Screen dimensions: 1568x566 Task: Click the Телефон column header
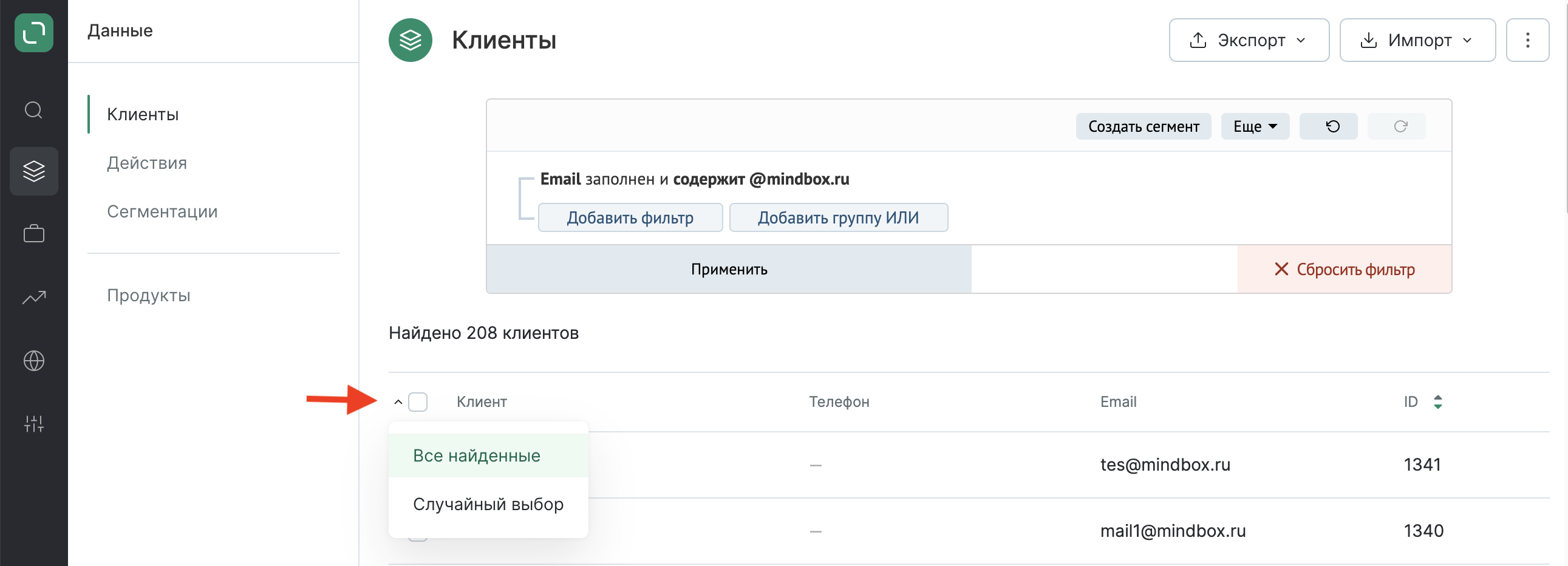click(838, 401)
